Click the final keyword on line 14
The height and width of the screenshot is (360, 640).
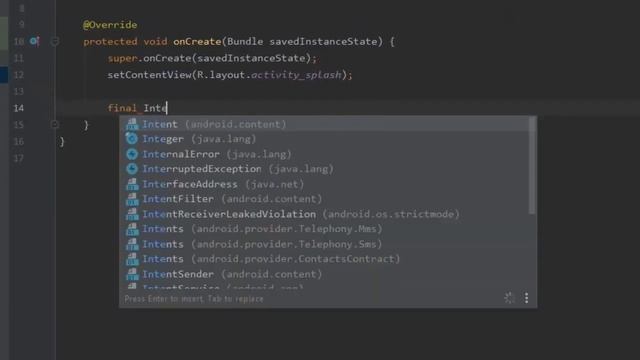pyautogui.click(x=122, y=108)
